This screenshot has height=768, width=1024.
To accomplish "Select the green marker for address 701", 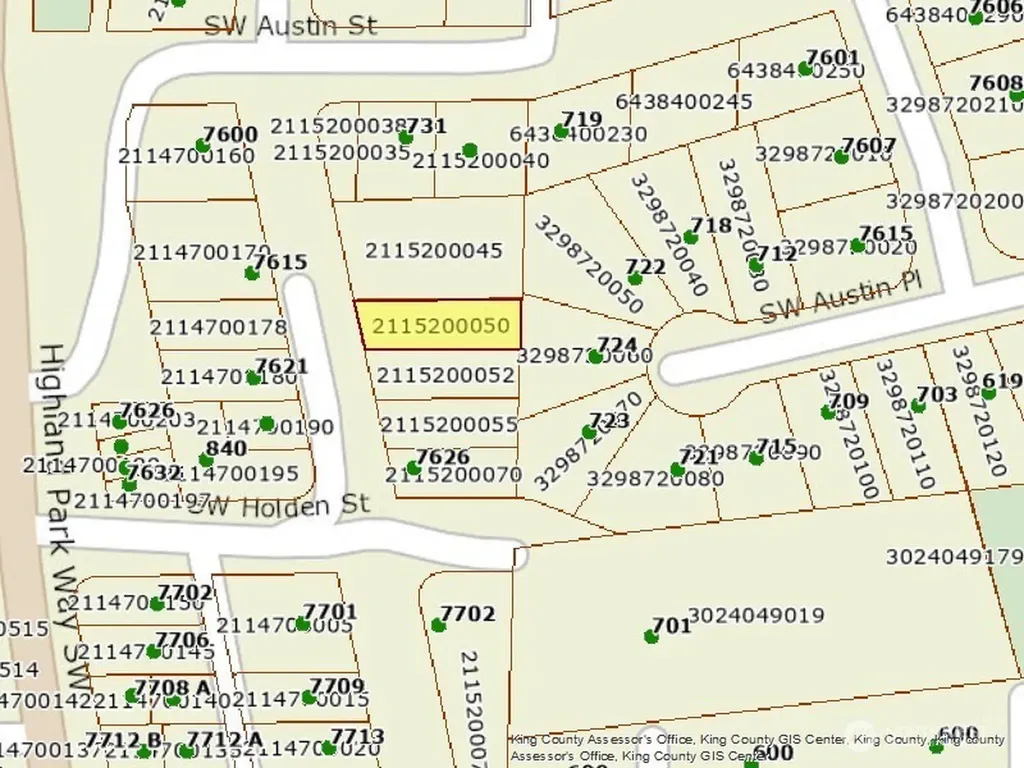I will pos(650,636).
